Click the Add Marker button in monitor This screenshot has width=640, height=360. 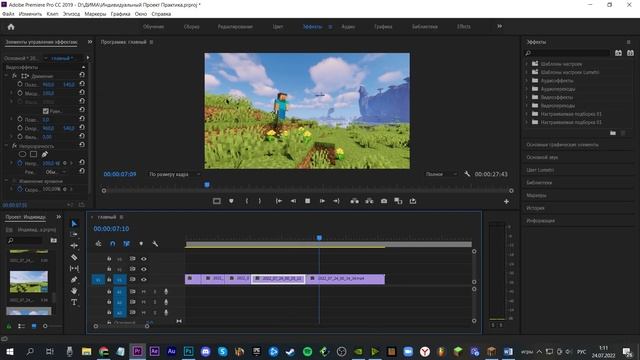(x=231, y=201)
